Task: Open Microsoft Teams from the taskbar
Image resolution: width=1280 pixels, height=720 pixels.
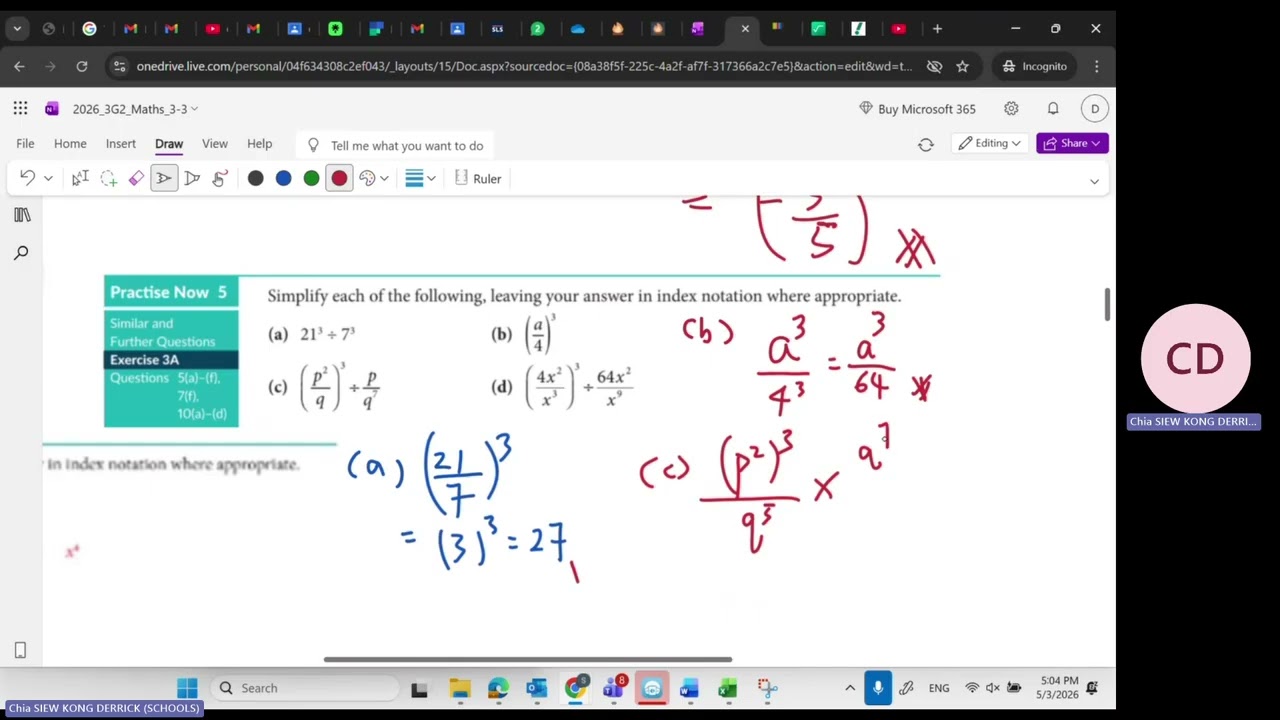Action: pos(613,688)
